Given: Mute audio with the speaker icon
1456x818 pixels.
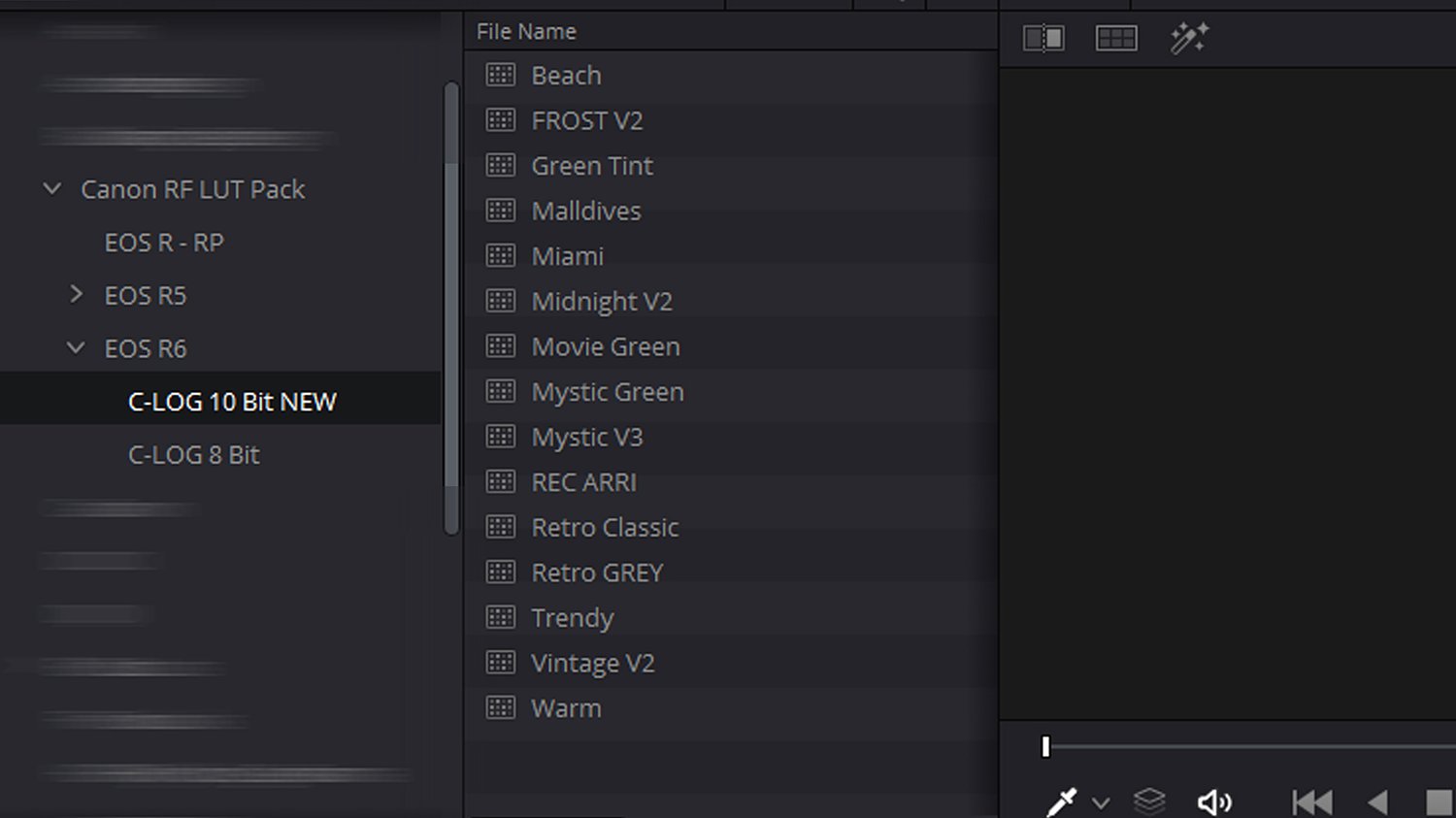Looking at the screenshot, I should 1214,802.
